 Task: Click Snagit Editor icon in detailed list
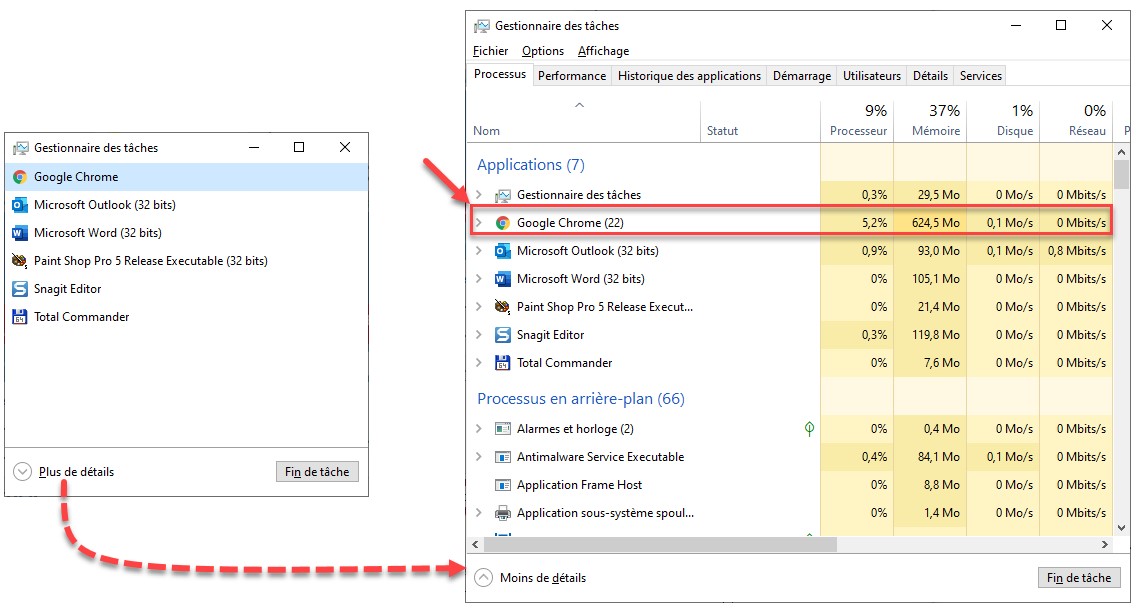pyautogui.click(x=503, y=335)
